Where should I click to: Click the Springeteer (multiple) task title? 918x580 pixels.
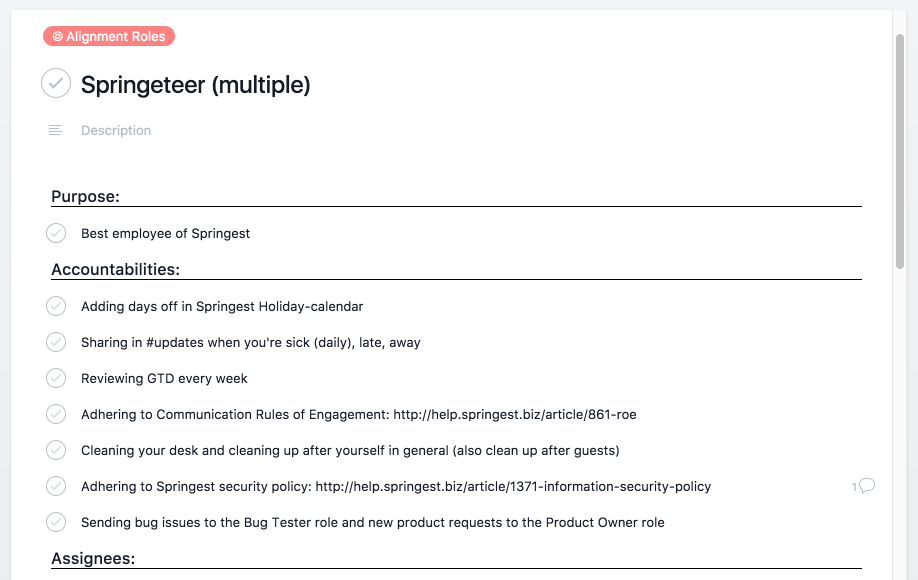tap(196, 85)
